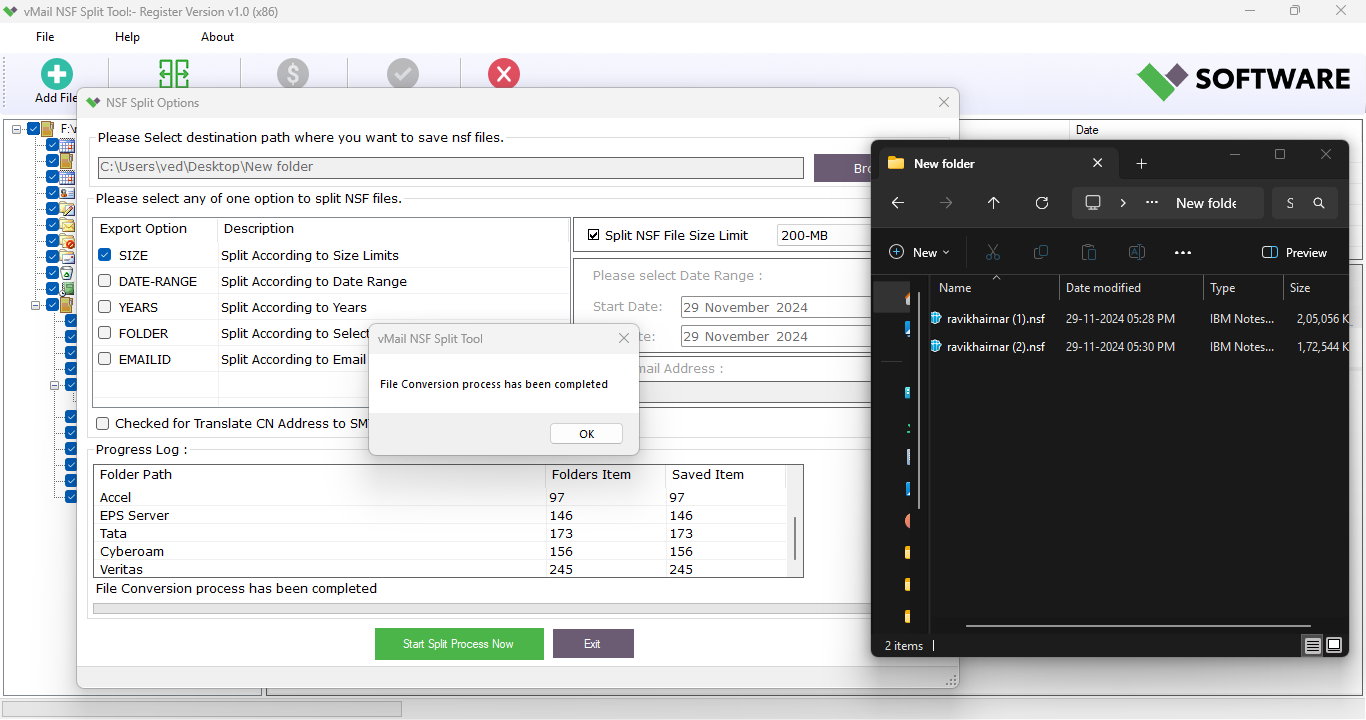Click the grey dollar sign toolbar icon
Viewport: 1366px width, 720px height.
pyautogui.click(x=293, y=74)
